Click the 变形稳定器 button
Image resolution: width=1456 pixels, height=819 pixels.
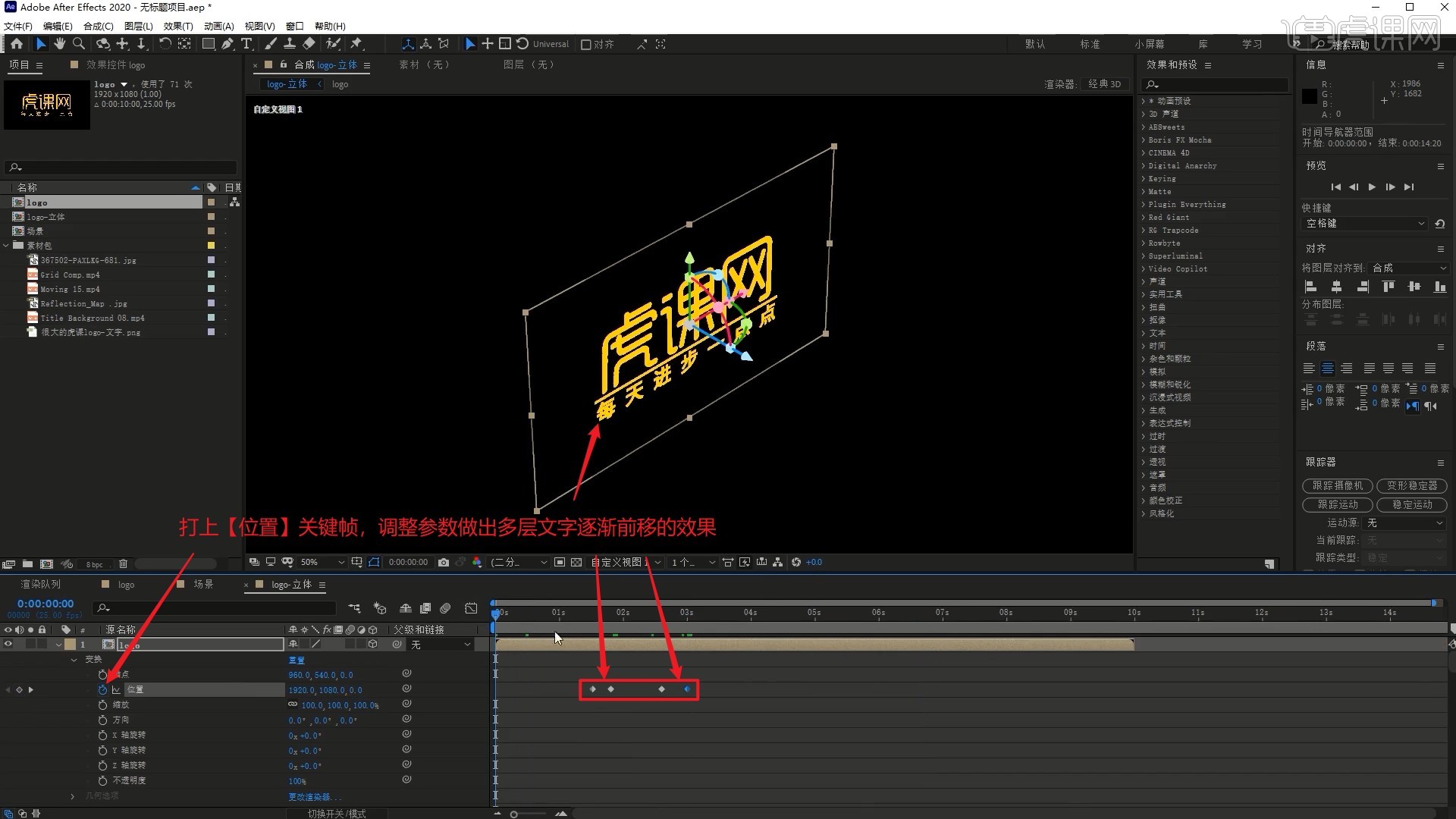1412,486
